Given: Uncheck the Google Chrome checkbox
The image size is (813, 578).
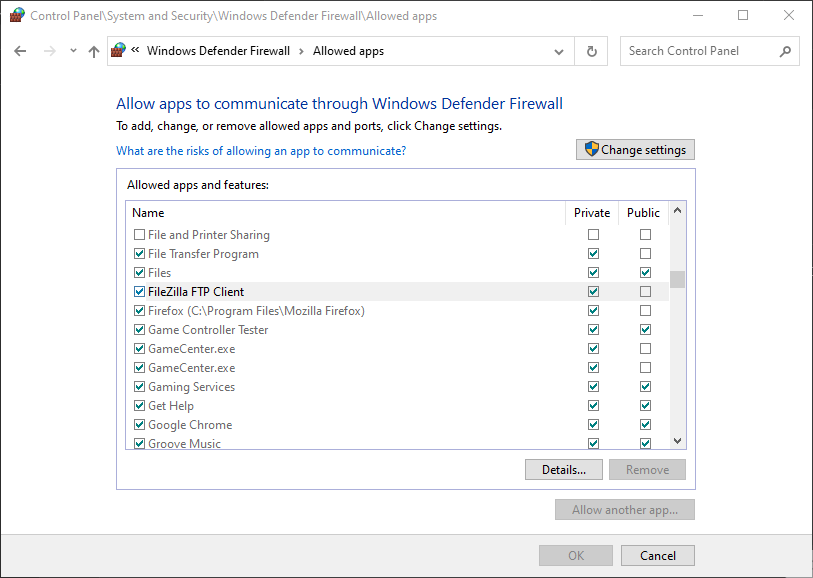Looking at the screenshot, I should point(139,425).
